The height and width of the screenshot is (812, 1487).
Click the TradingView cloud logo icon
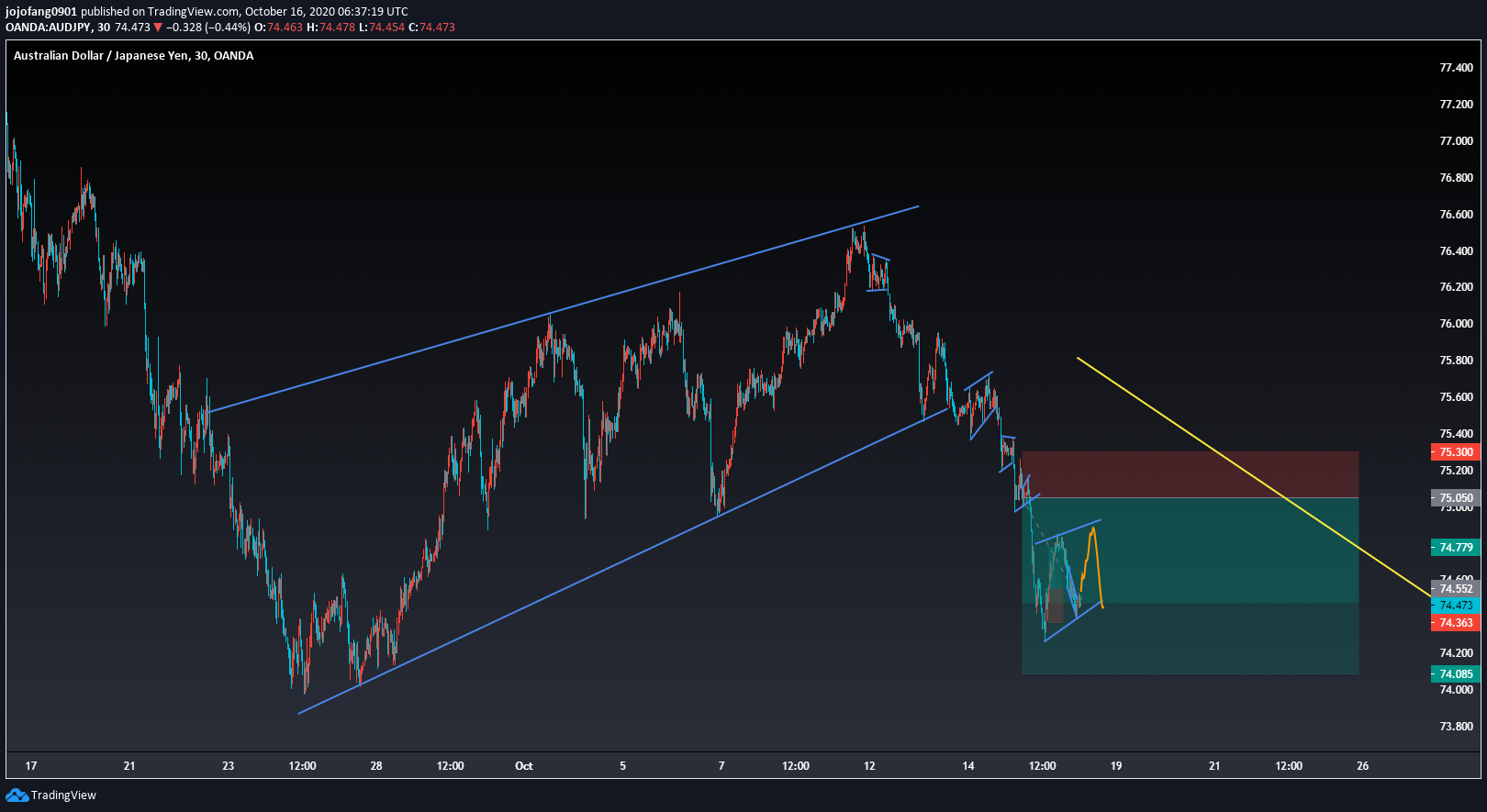click(x=17, y=795)
